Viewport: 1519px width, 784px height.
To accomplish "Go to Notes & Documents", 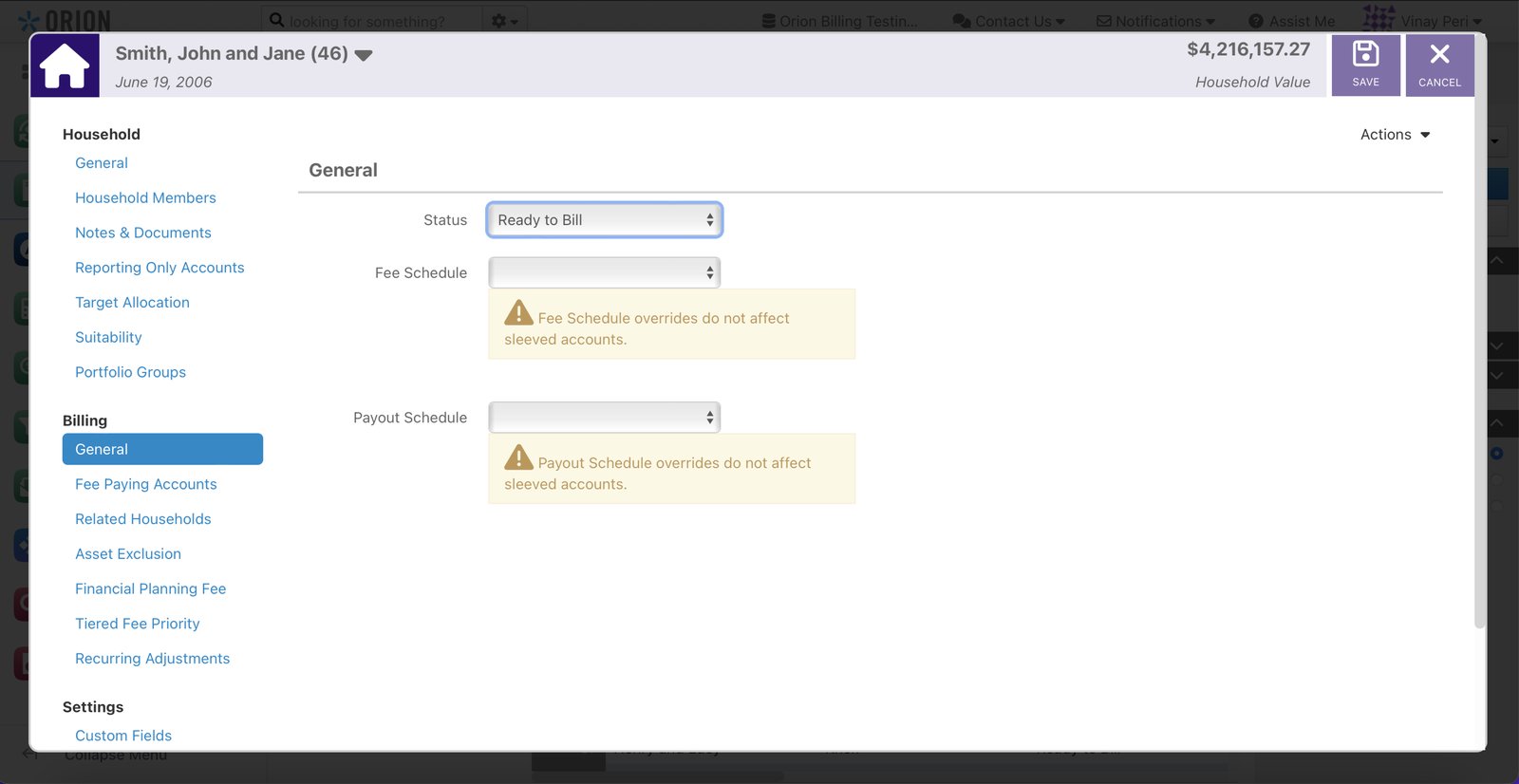I will [143, 233].
